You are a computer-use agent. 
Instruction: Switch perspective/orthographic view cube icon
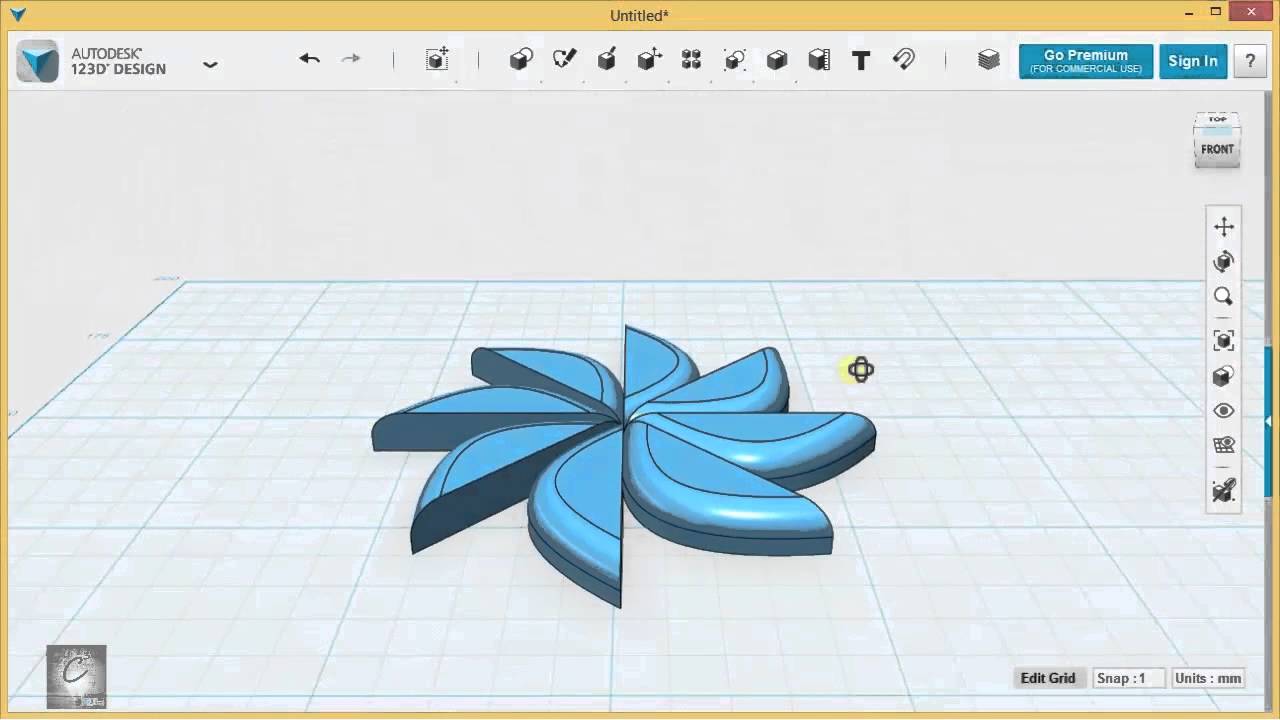[x=1224, y=376]
